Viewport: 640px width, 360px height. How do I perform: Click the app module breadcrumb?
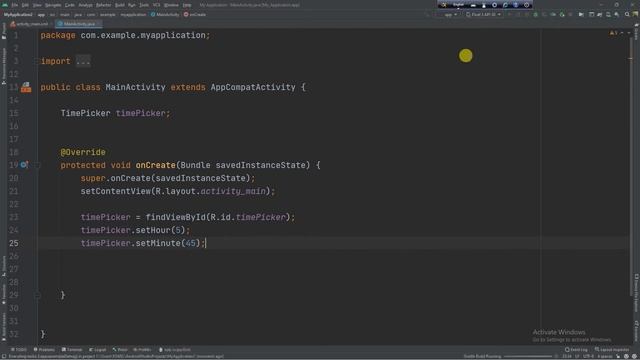(x=41, y=15)
